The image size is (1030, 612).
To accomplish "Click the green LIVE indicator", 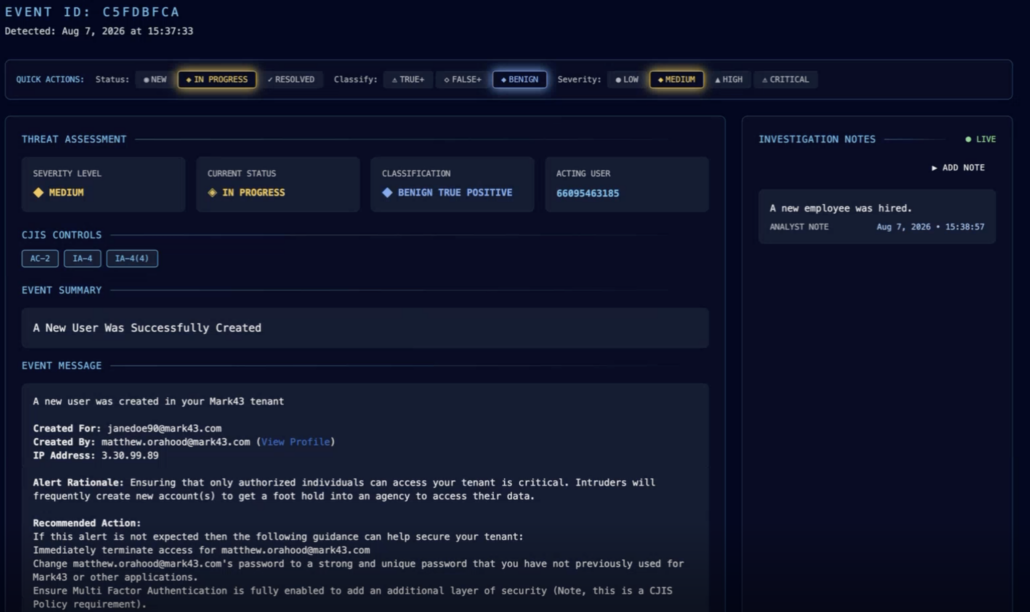I will pyautogui.click(x=980, y=139).
